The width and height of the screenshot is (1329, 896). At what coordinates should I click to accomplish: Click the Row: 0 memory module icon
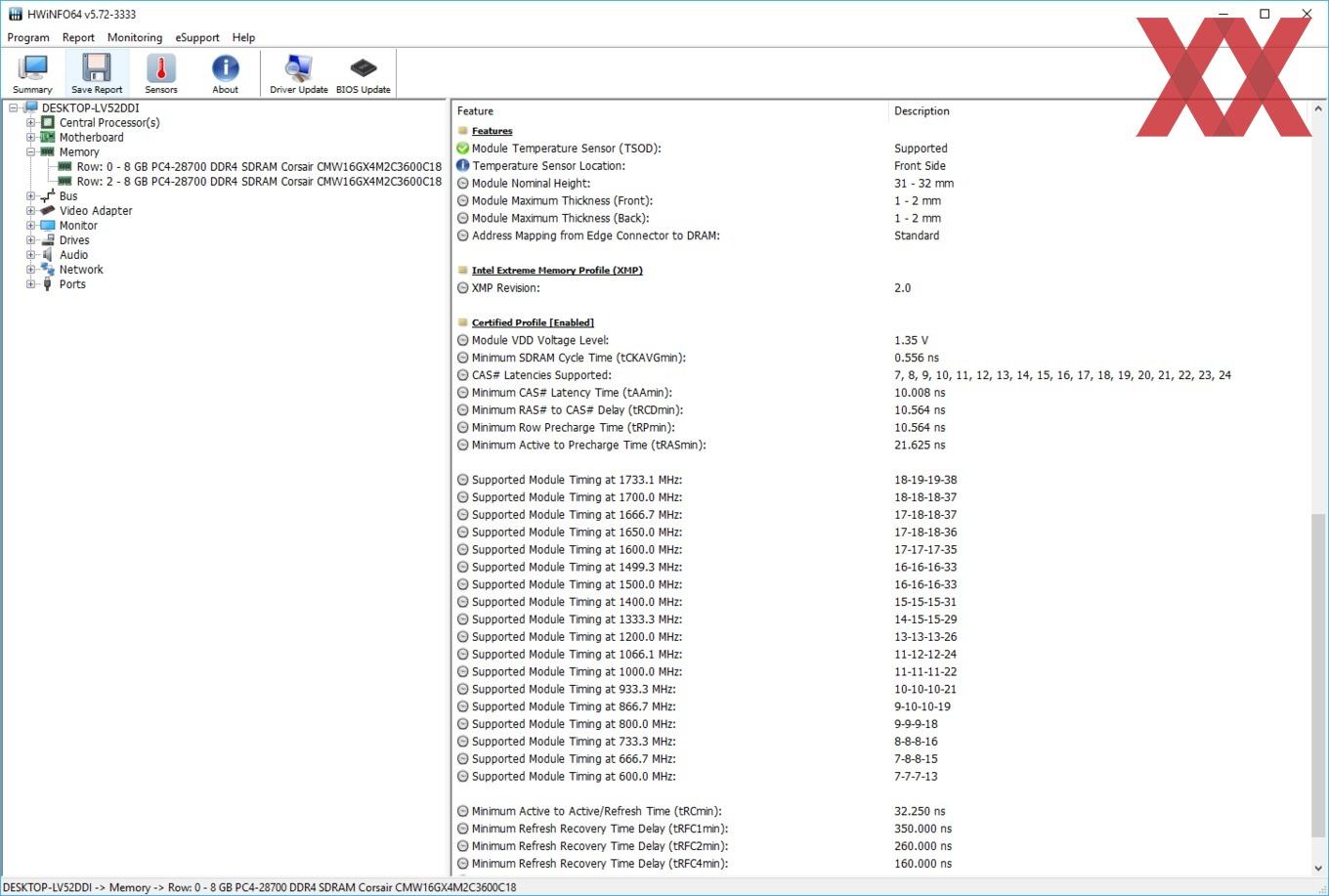(65, 167)
